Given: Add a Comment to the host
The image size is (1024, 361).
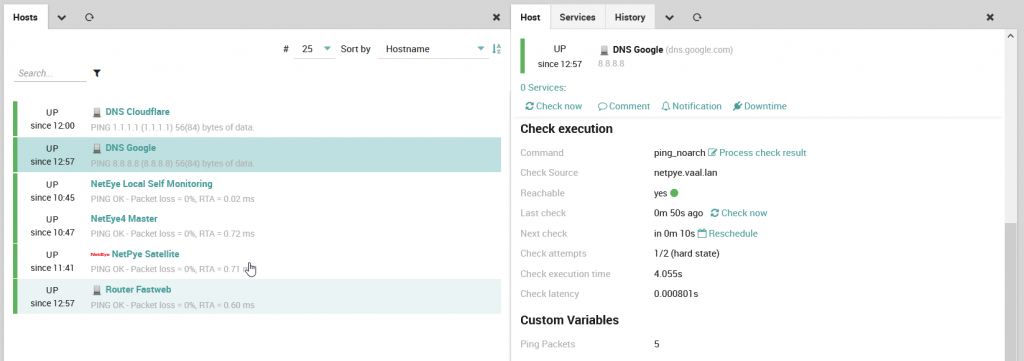Looking at the screenshot, I should coord(624,106).
